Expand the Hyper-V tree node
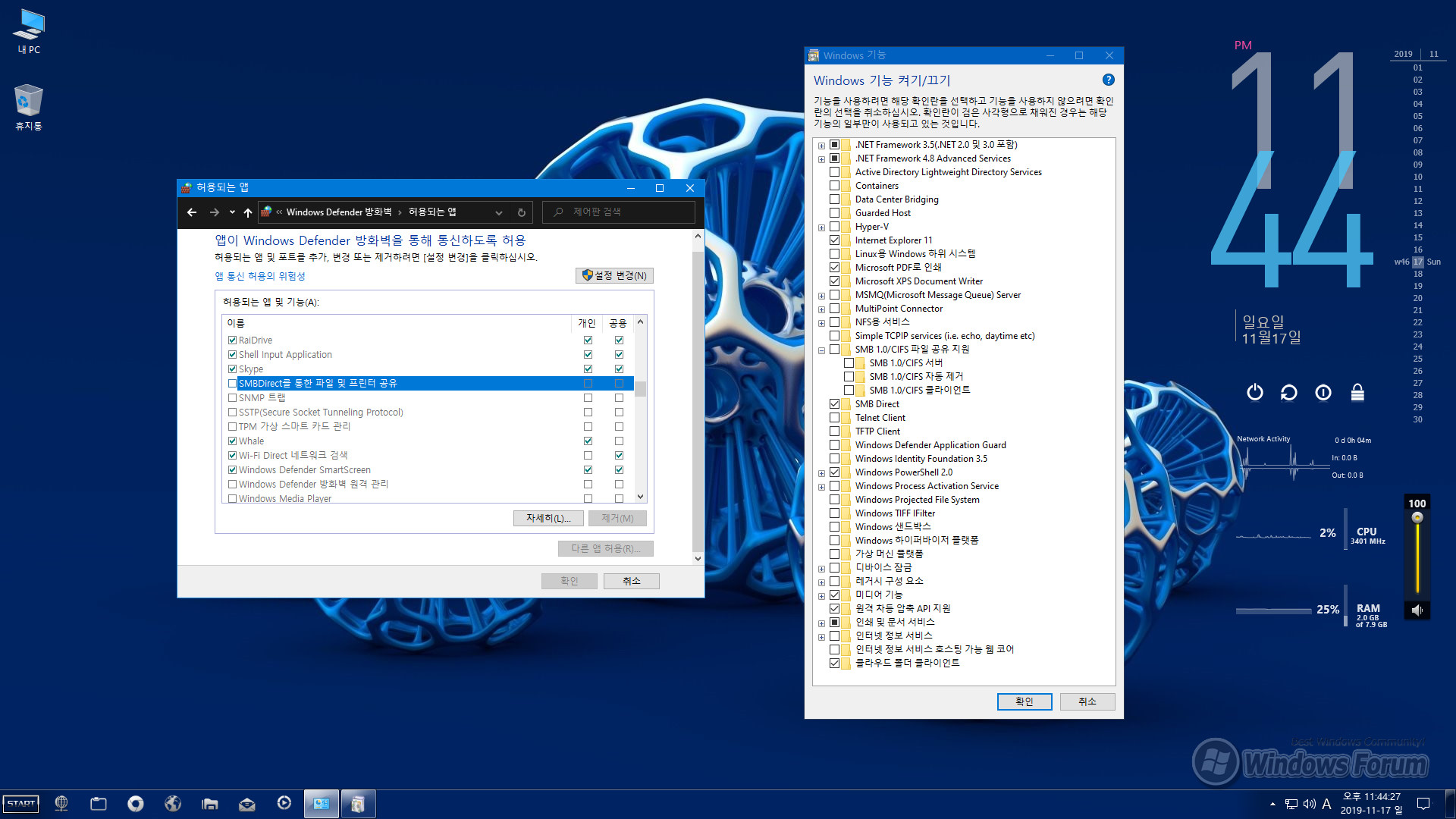1456x819 pixels. click(821, 227)
